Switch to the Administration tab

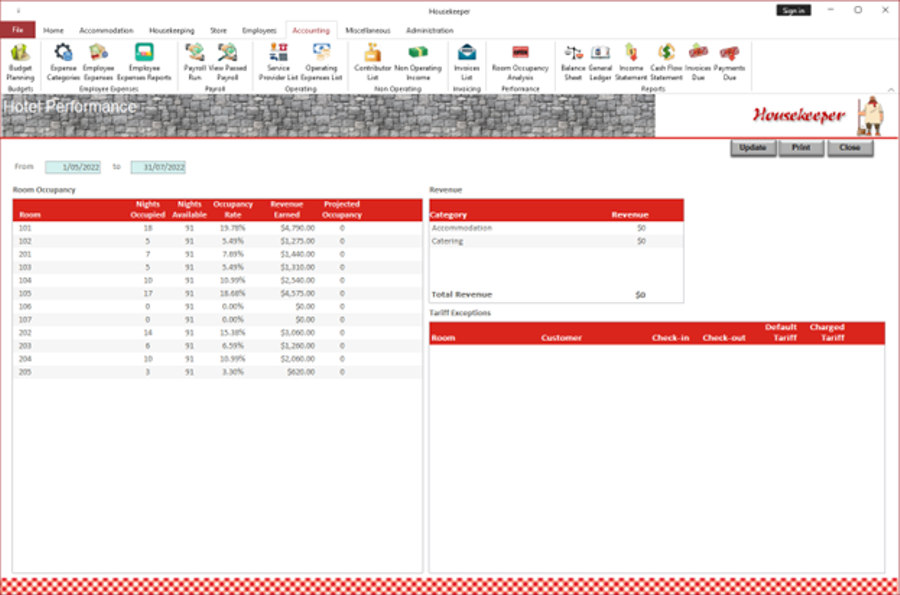pyautogui.click(x=429, y=30)
